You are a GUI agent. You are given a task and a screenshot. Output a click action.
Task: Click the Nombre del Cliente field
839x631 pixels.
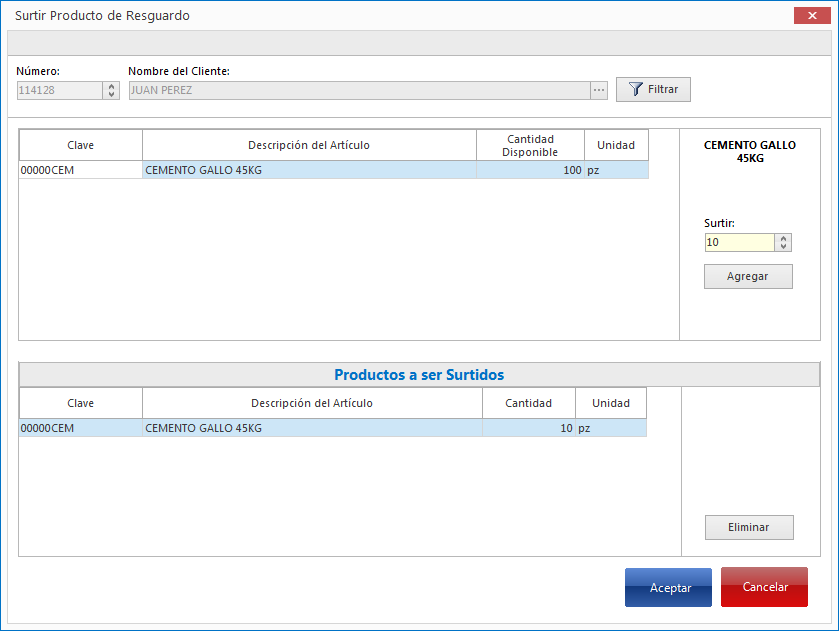click(x=359, y=90)
